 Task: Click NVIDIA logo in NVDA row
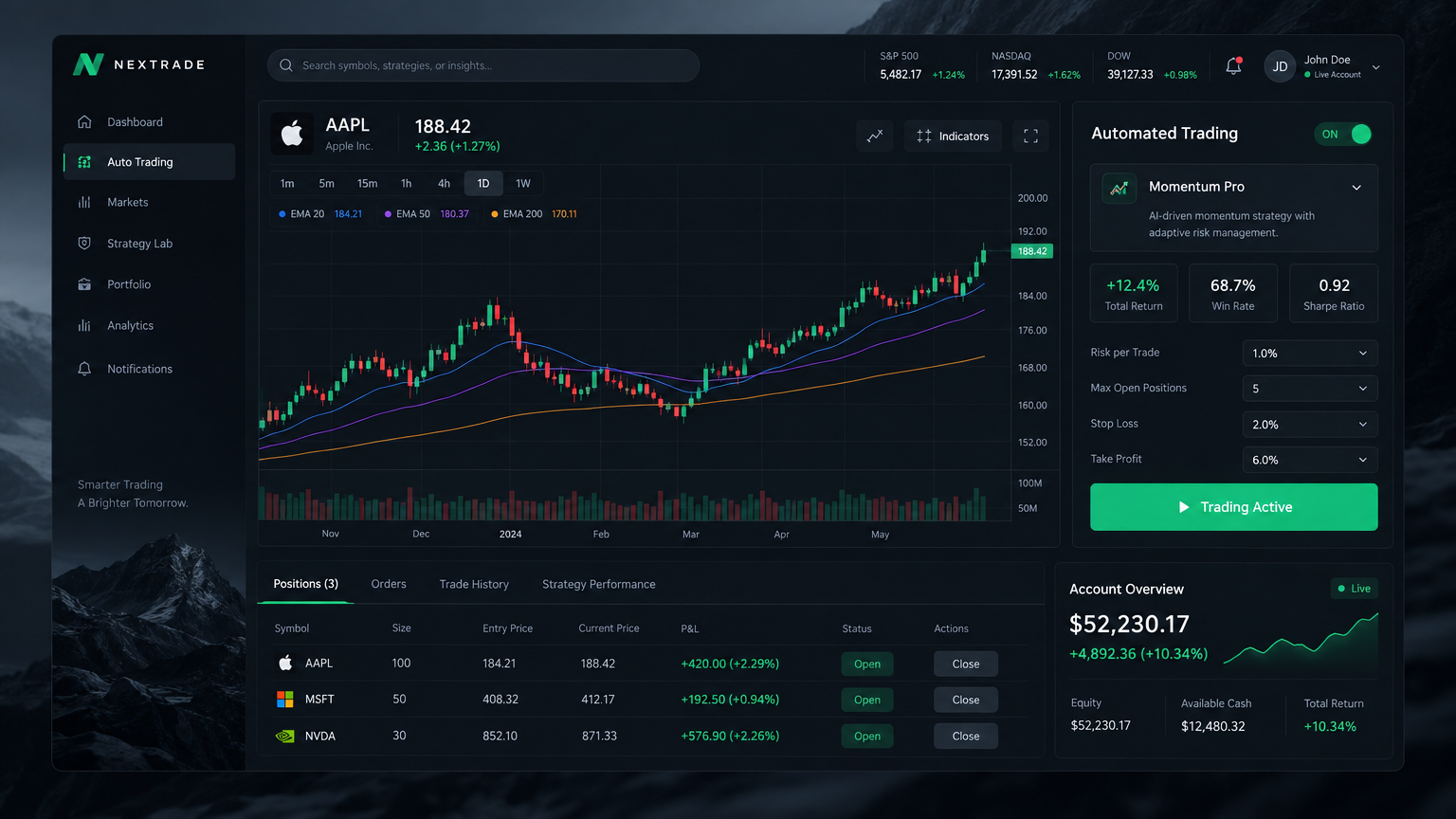click(284, 736)
